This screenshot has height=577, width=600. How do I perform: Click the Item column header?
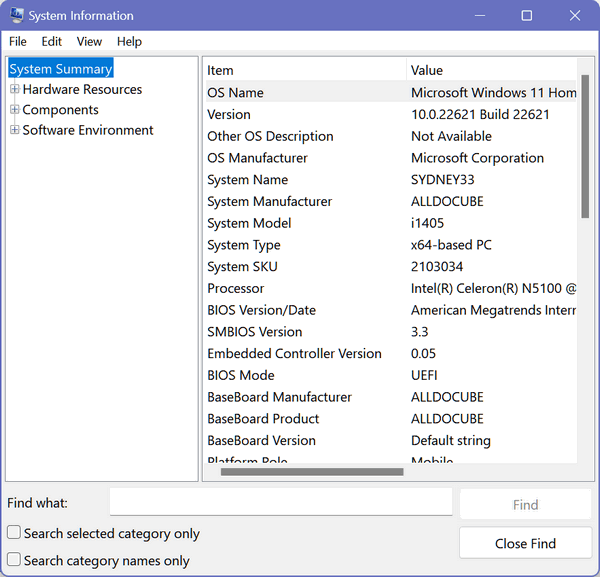(306, 70)
